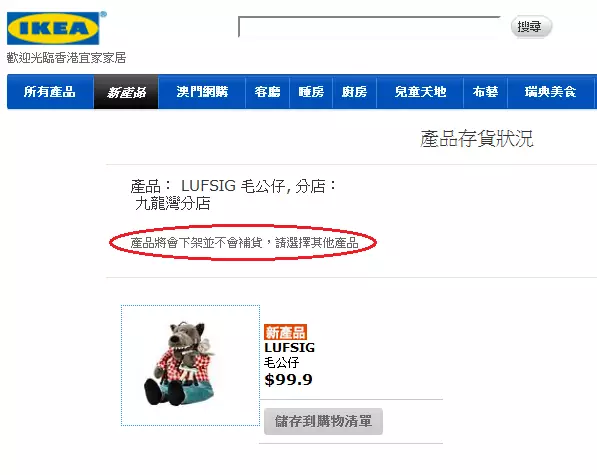This screenshot has height=475, width=597.
Task: Select the 新產品 tab
Action: coord(126,92)
